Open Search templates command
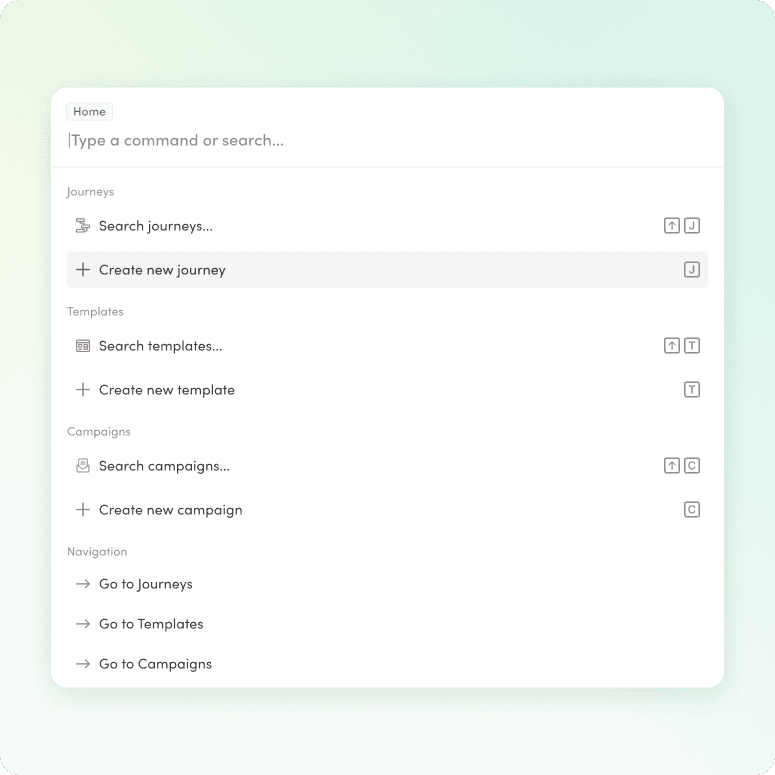This screenshot has height=775, width=775. point(388,346)
